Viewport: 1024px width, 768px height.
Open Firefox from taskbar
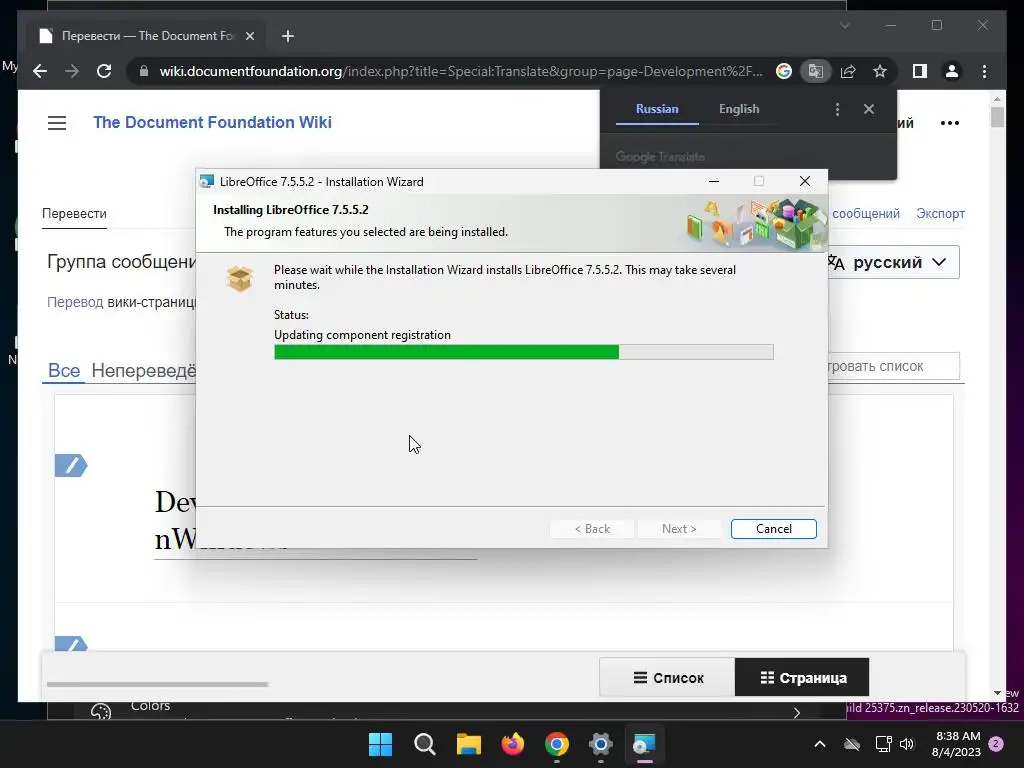coord(513,744)
